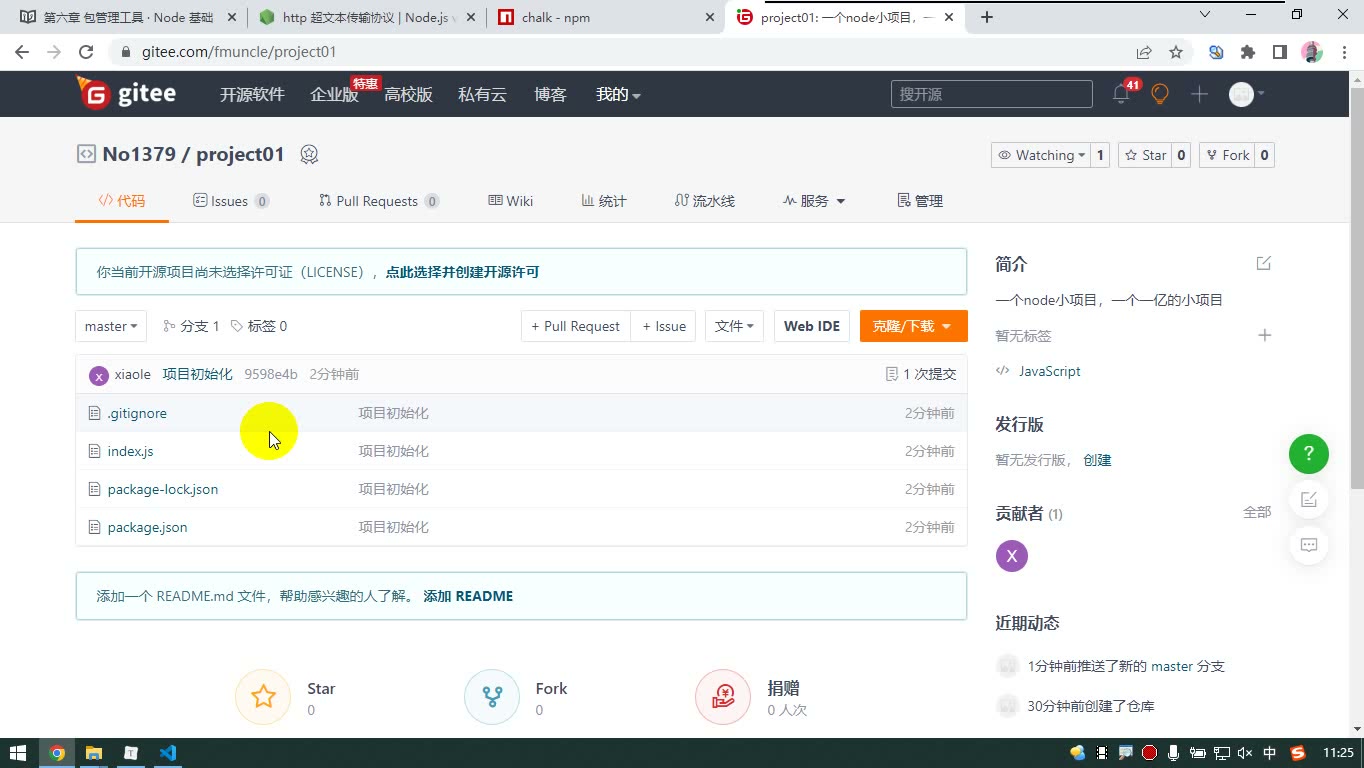Click the Star circle icon below files
Viewport: 1364px width, 768px height.
pyautogui.click(x=263, y=697)
